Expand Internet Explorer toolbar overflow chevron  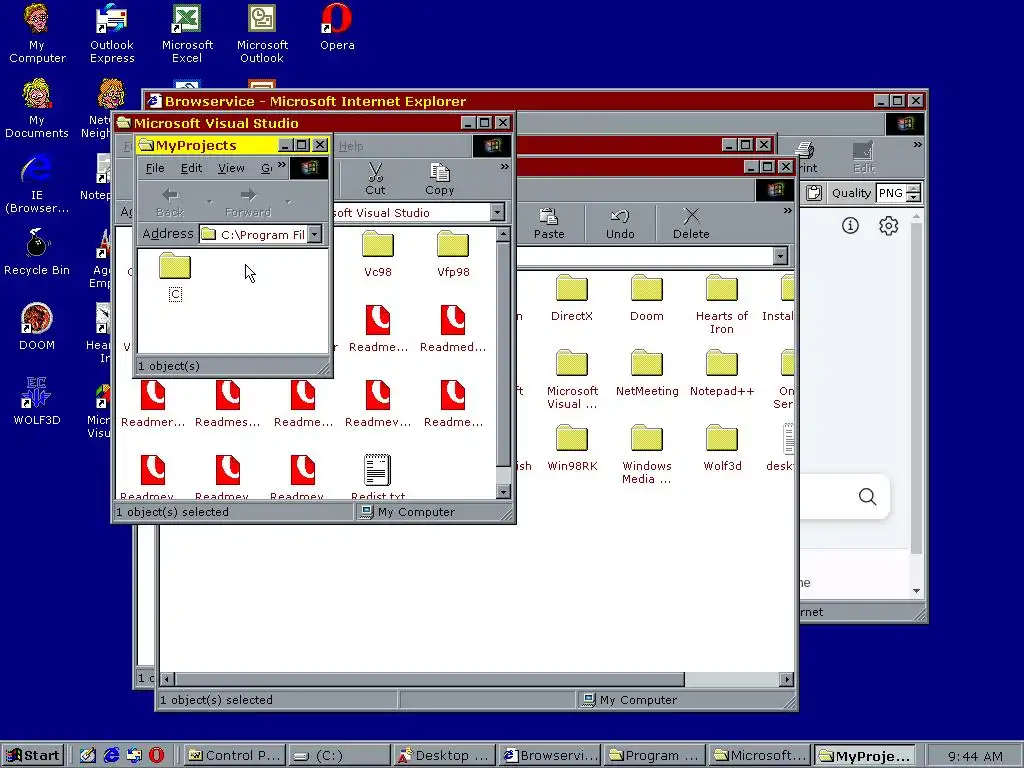coord(918,145)
